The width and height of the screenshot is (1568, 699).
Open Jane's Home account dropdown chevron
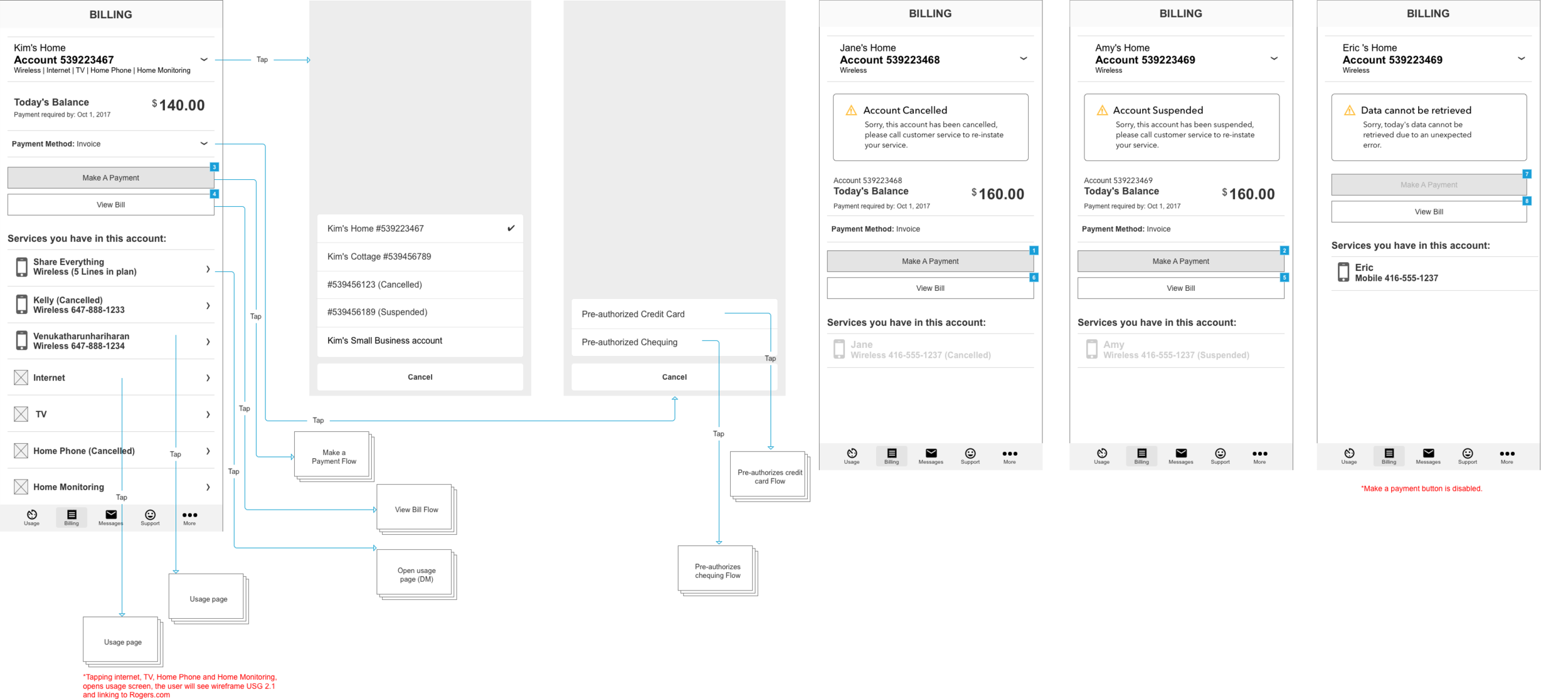1023,58
